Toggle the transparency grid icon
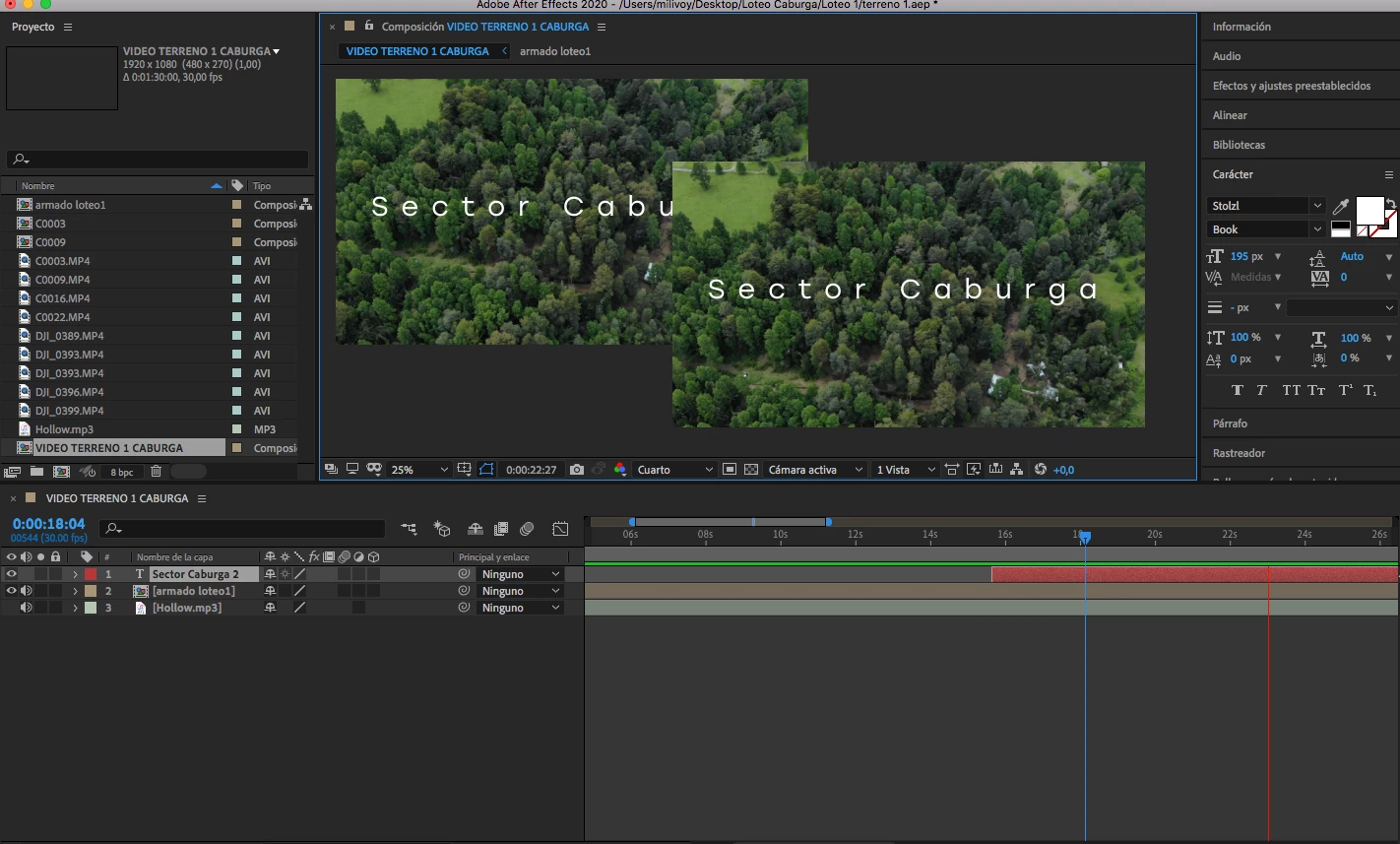 click(751, 470)
